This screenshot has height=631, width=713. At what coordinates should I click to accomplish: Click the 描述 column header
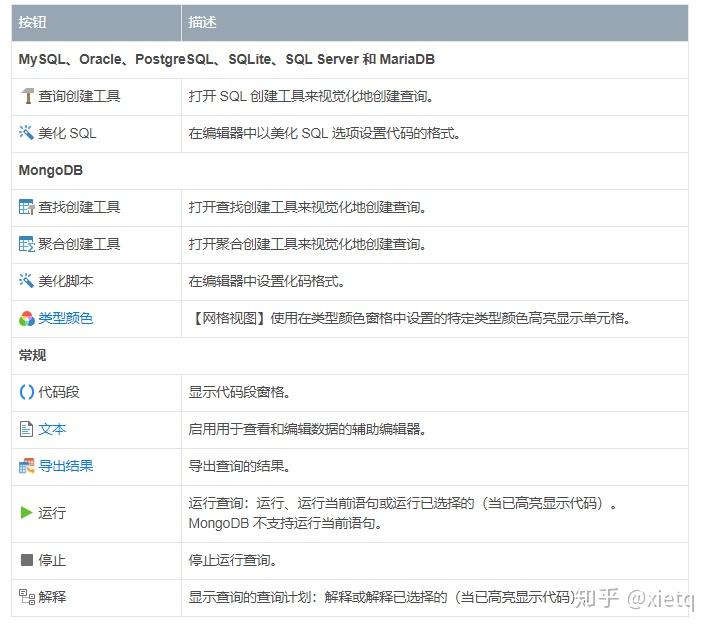pos(202,22)
